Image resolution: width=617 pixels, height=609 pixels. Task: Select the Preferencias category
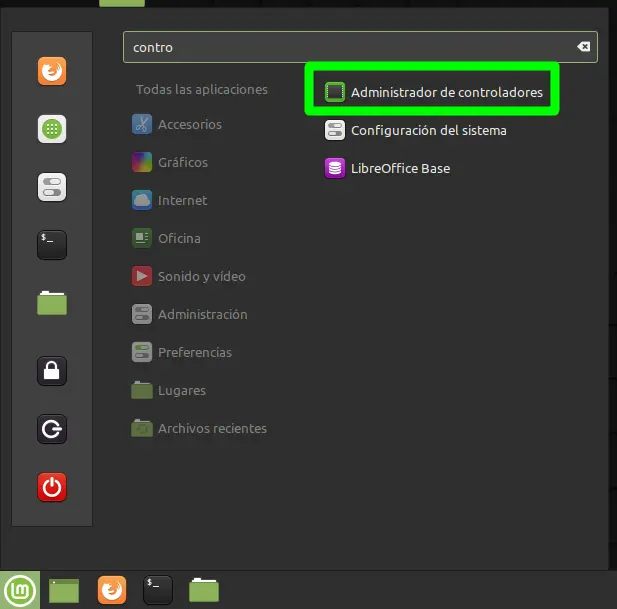click(x=182, y=352)
